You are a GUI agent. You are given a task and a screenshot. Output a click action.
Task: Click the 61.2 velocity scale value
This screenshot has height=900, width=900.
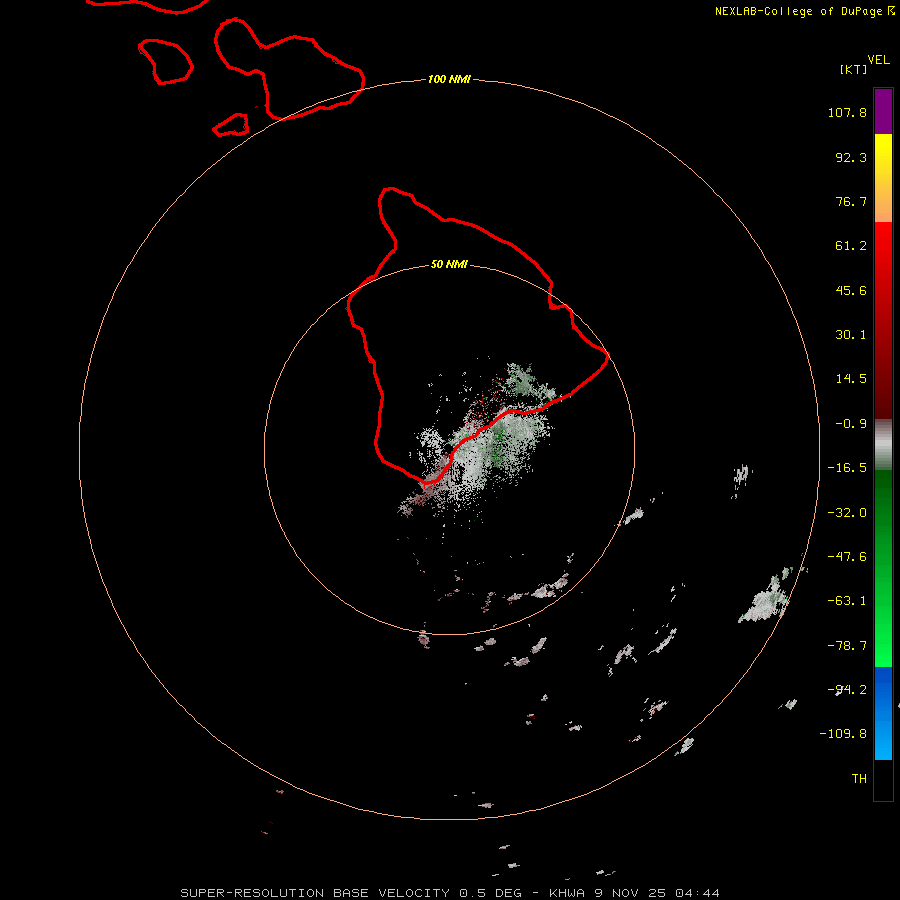[851, 246]
